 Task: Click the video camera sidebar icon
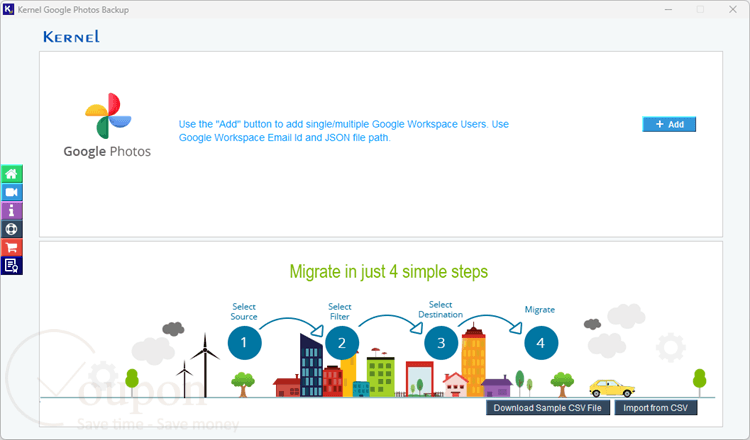click(11, 192)
